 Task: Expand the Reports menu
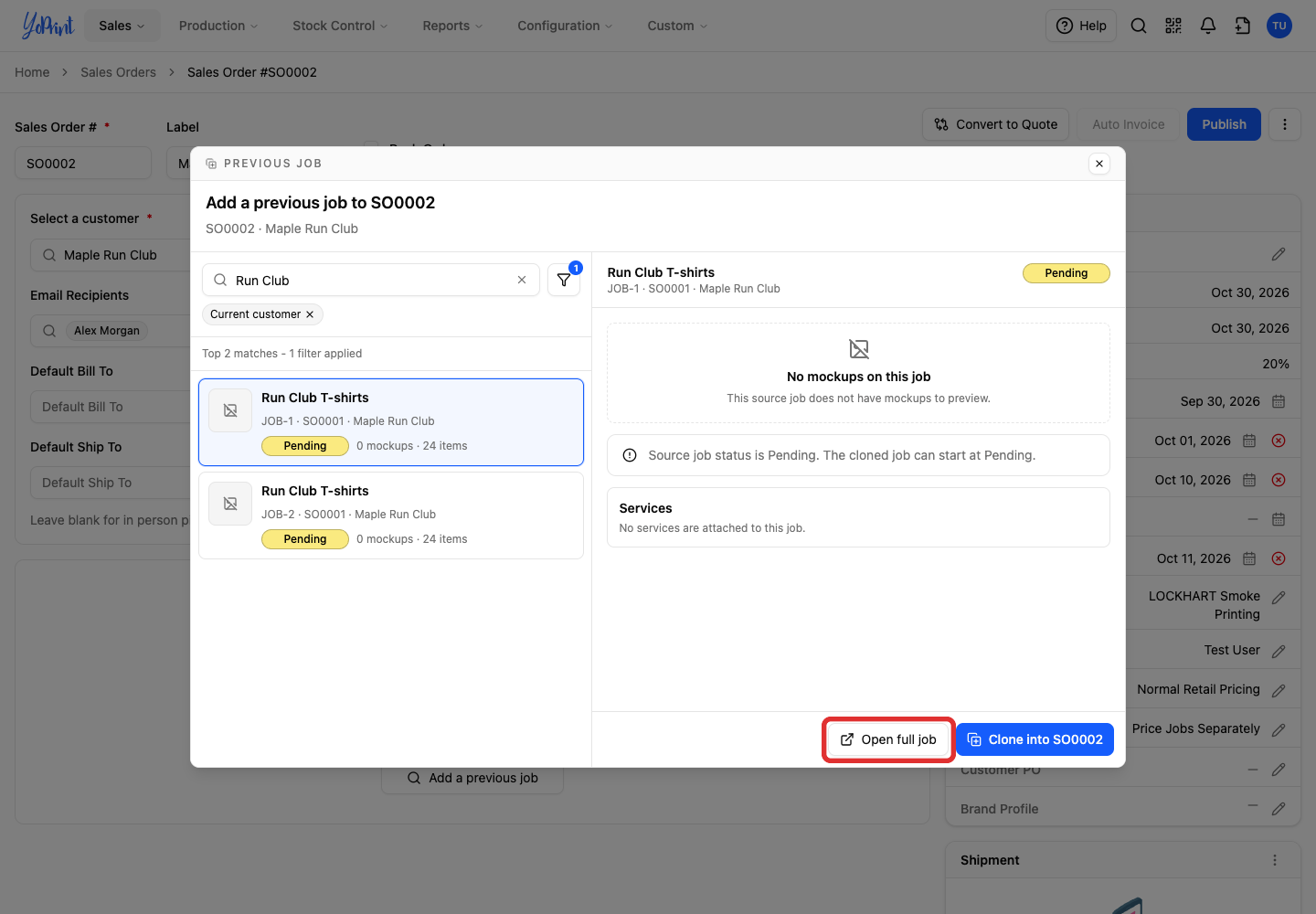[x=452, y=26]
